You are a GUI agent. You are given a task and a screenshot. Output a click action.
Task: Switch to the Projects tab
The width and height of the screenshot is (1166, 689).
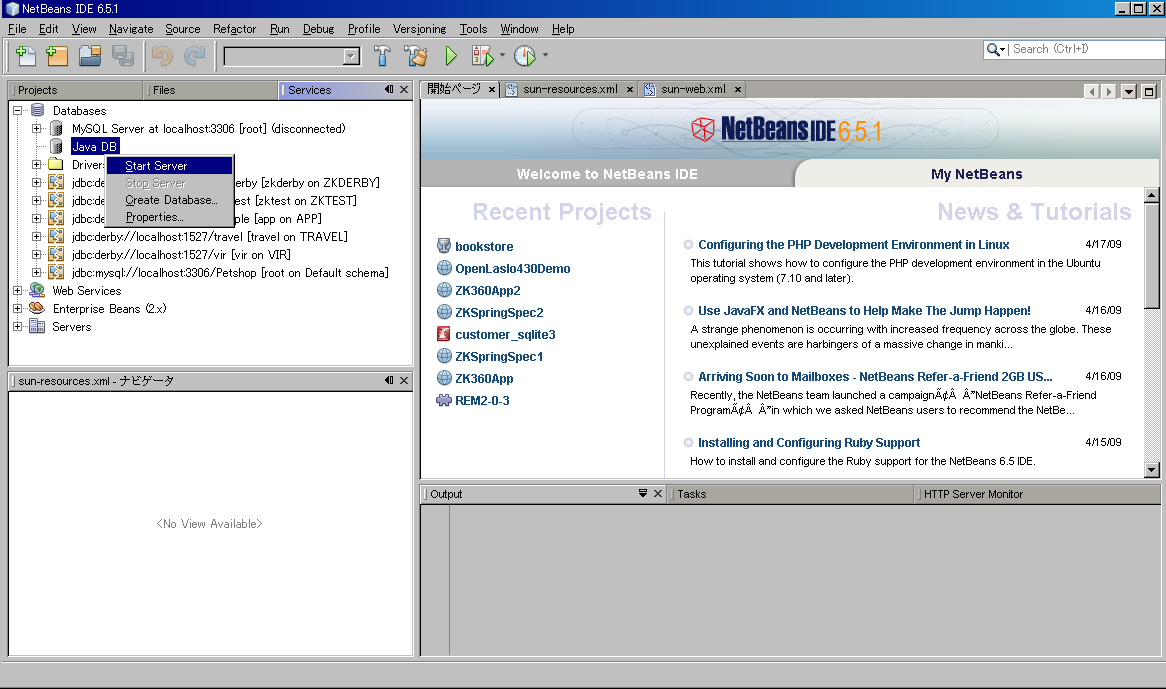tap(75, 90)
